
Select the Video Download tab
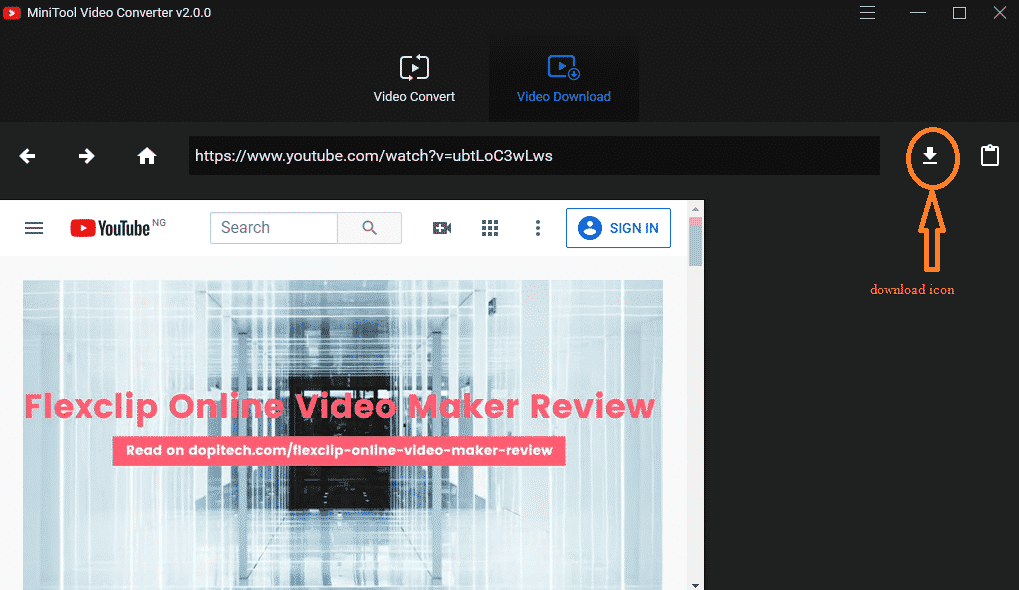point(563,78)
